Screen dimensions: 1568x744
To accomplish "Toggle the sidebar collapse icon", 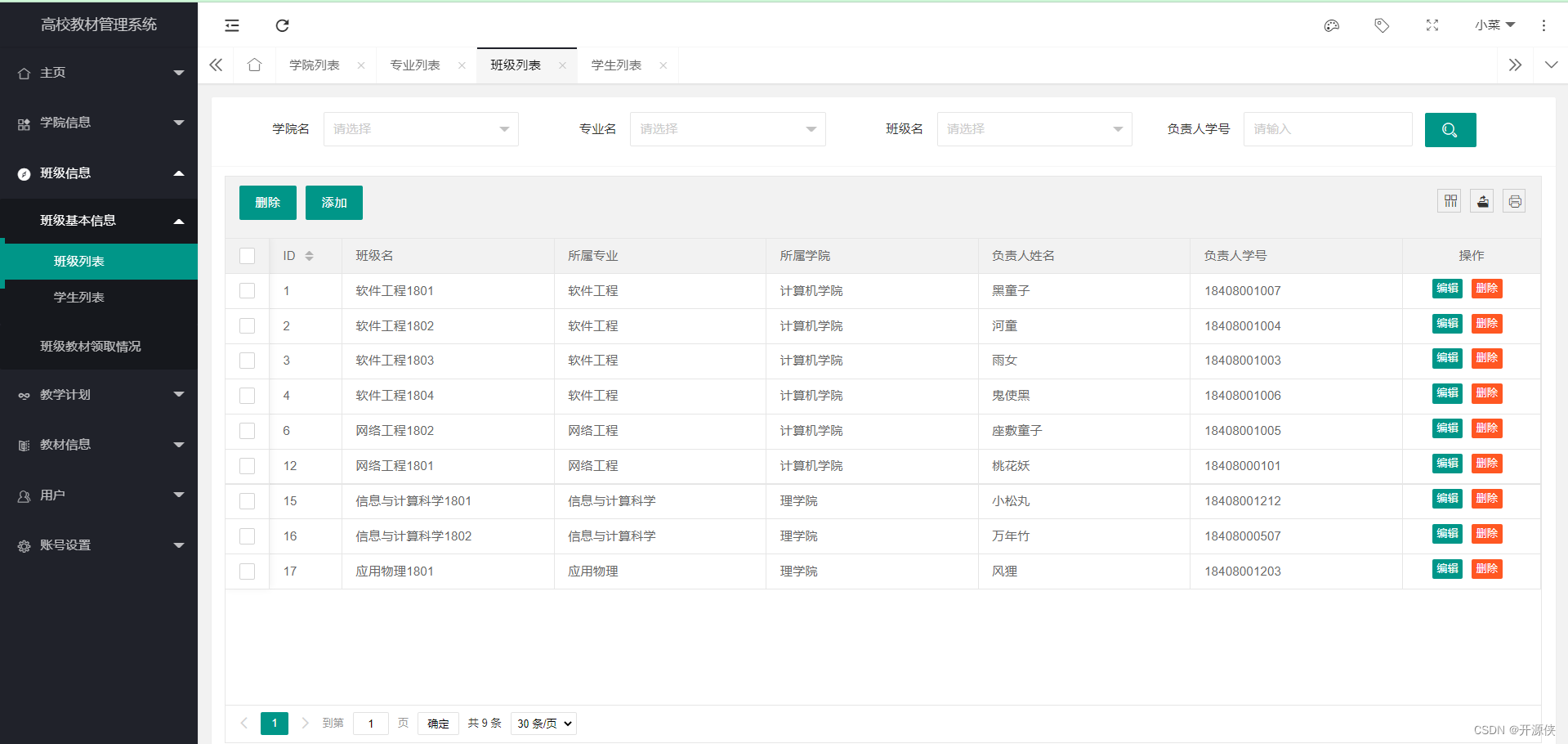I will click(x=232, y=25).
